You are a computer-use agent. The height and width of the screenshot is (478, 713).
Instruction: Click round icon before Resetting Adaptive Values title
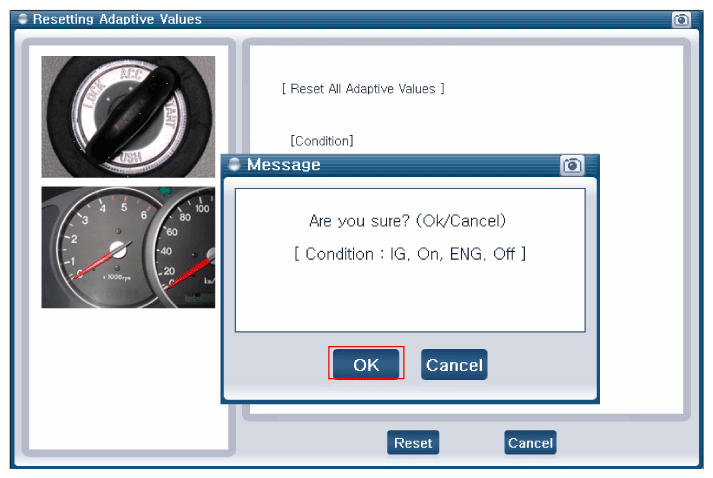point(23,19)
